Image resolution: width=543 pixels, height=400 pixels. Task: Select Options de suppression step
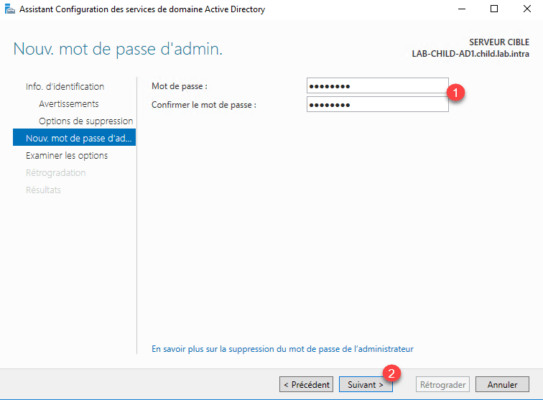(86, 121)
